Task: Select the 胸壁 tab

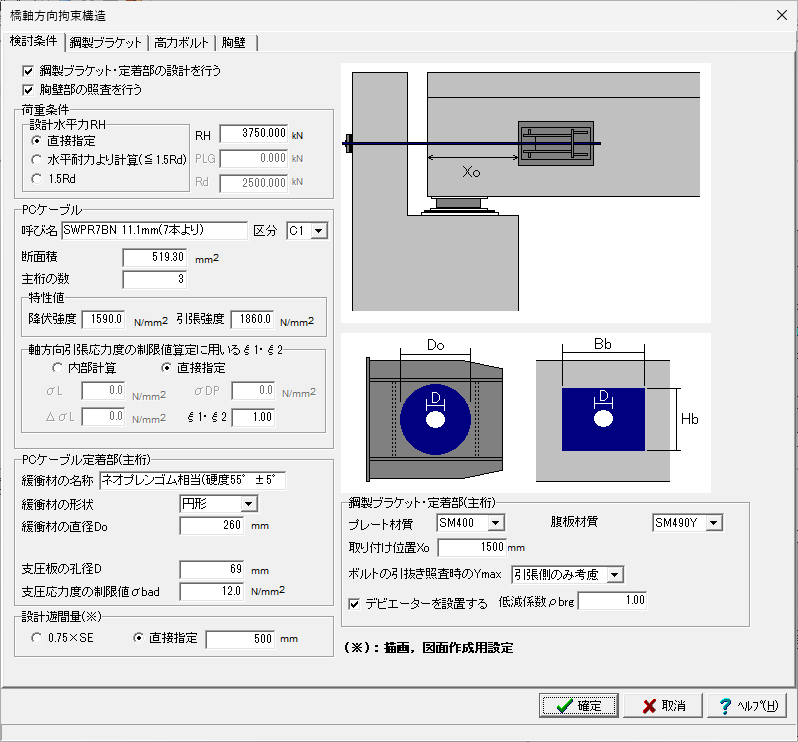Action: click(x=239, y=42)
